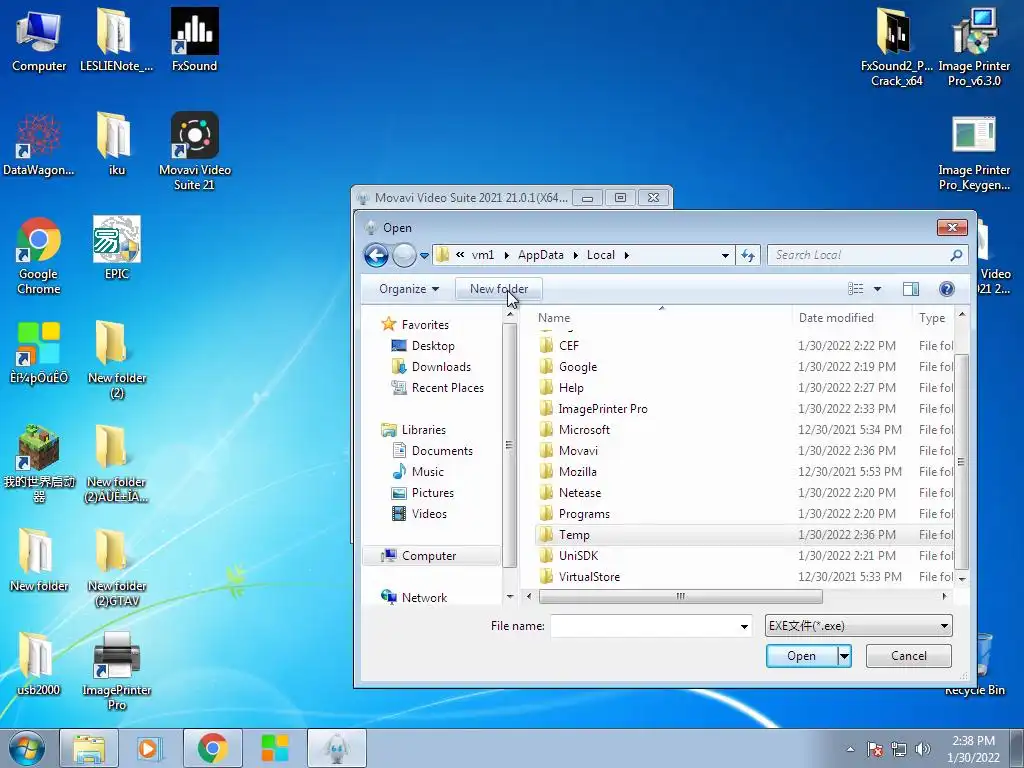Show hidden system tray icons

[x=850, y=749]
